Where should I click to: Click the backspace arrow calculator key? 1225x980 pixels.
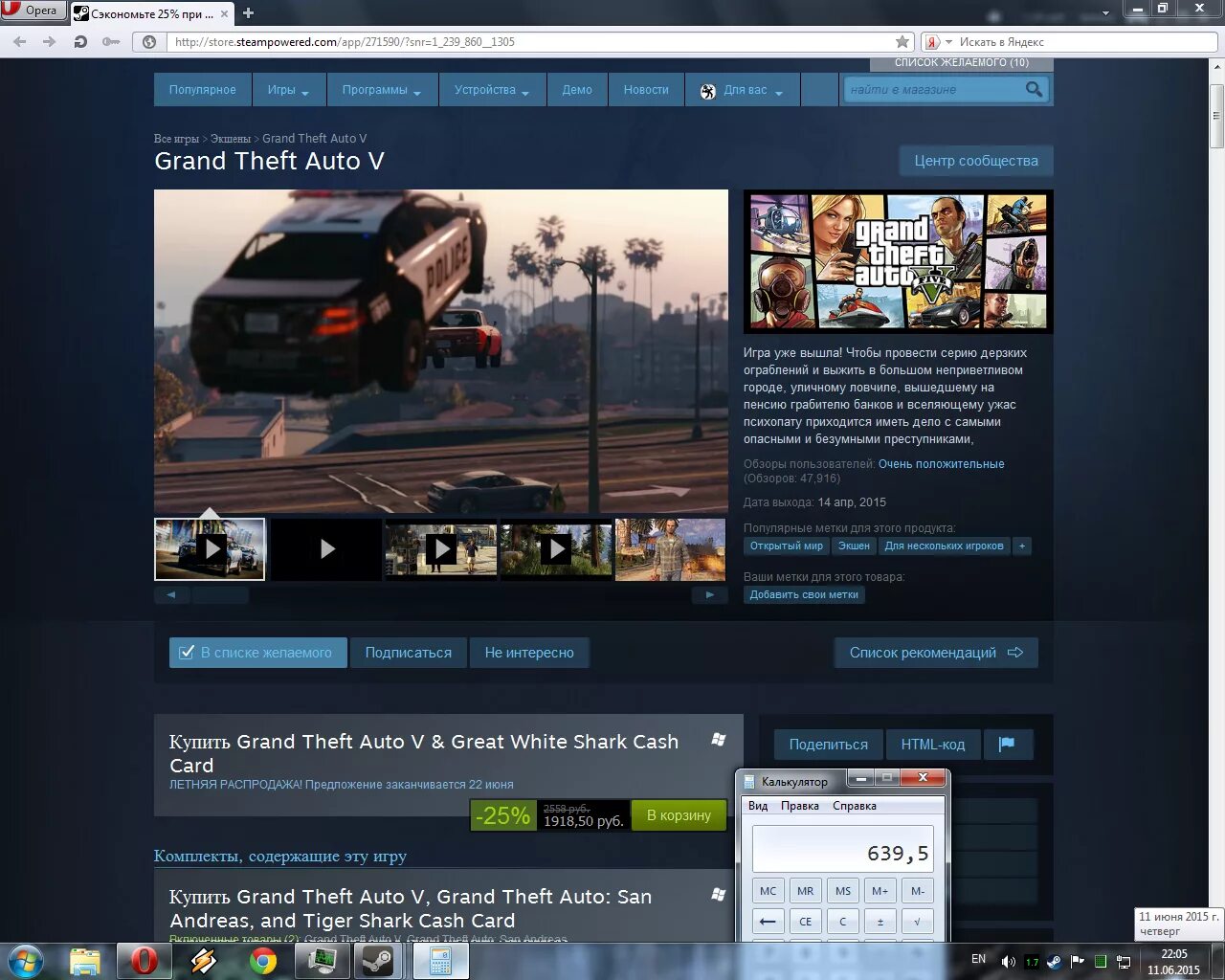(768, 922)
